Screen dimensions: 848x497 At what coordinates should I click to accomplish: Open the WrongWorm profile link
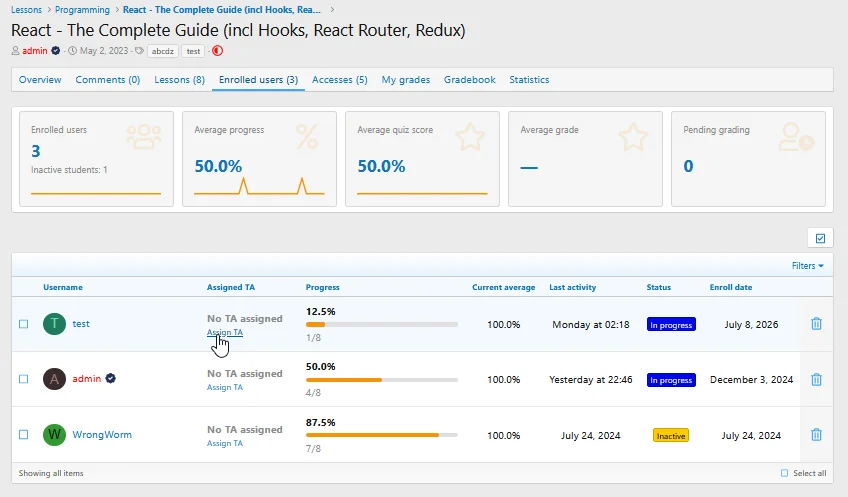tap(102, 434)
